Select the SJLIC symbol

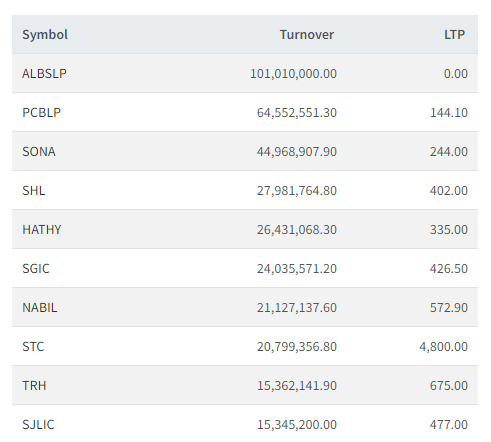pos(38,425)
